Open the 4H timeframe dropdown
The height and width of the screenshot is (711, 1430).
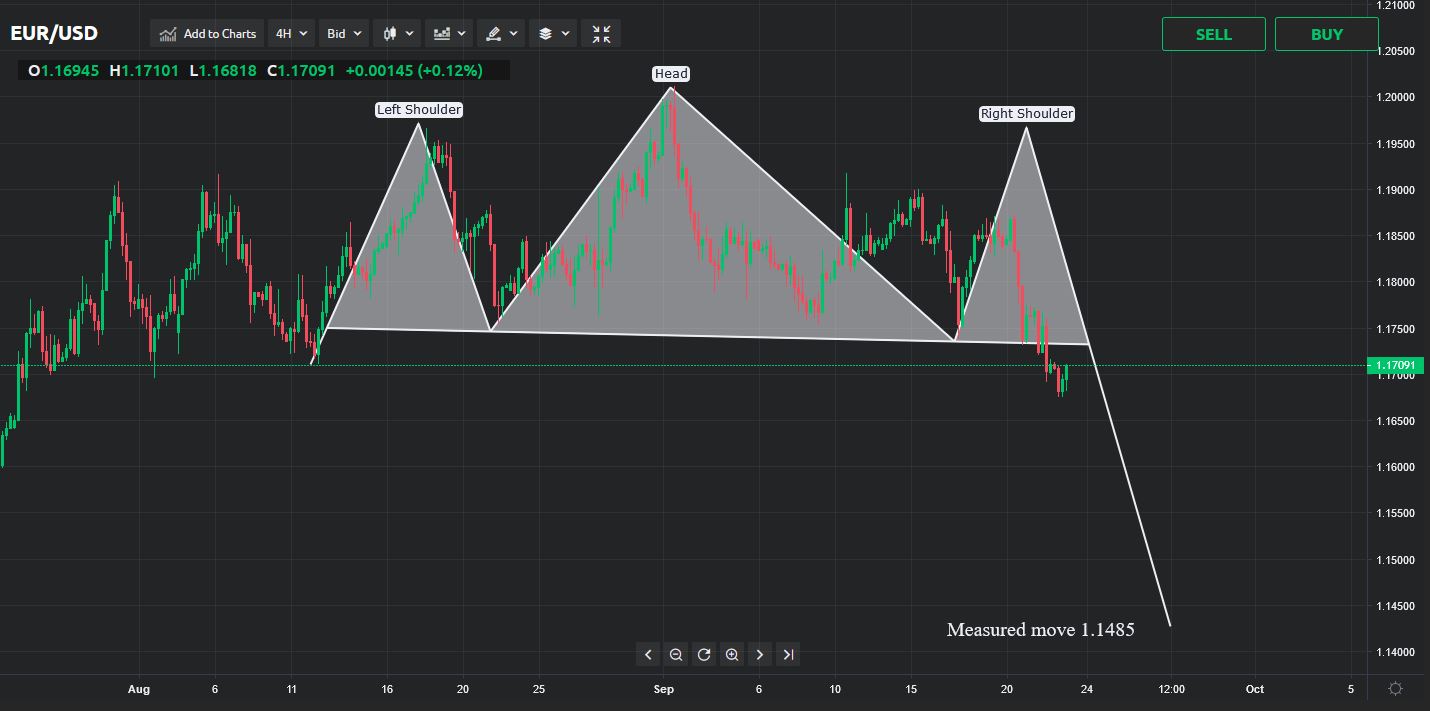pyautogui.click(x=291, y=33)
